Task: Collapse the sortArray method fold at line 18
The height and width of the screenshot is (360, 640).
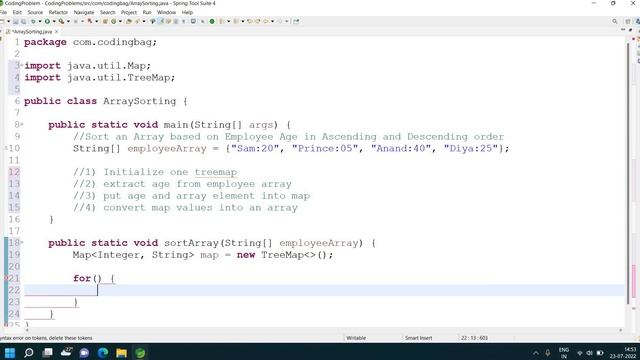Action: click(22, 242)
